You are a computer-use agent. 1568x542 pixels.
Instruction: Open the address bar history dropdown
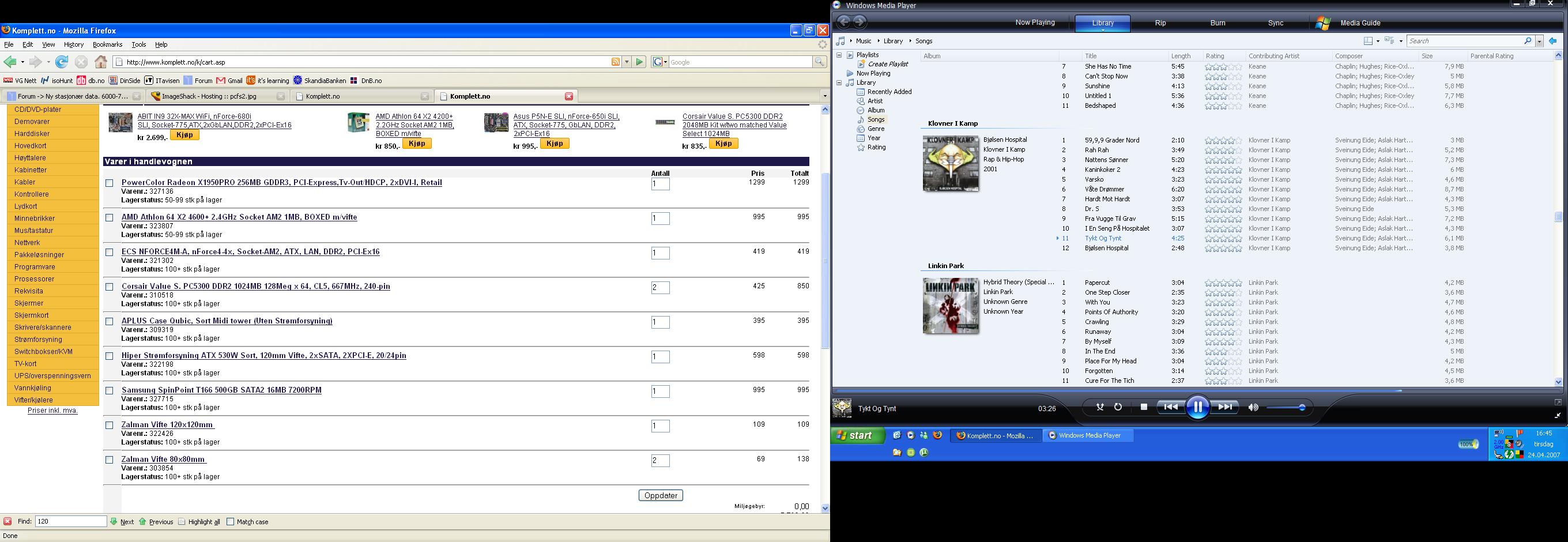pos(627,62)
